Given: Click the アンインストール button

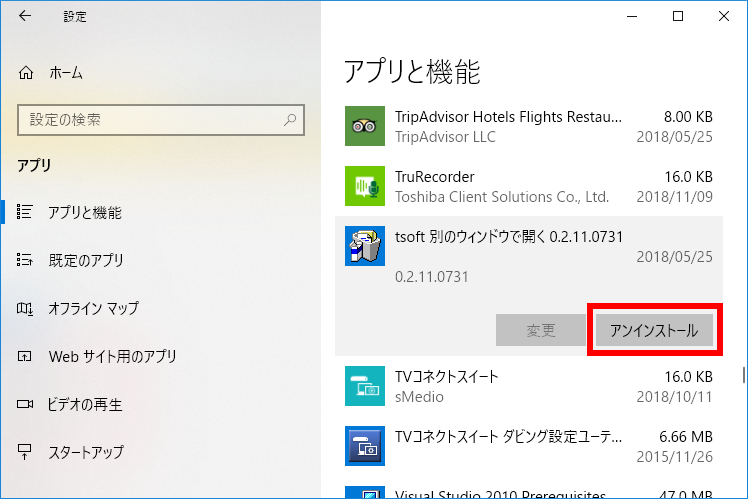Looking at the screenshot, I should pos(654,330).
